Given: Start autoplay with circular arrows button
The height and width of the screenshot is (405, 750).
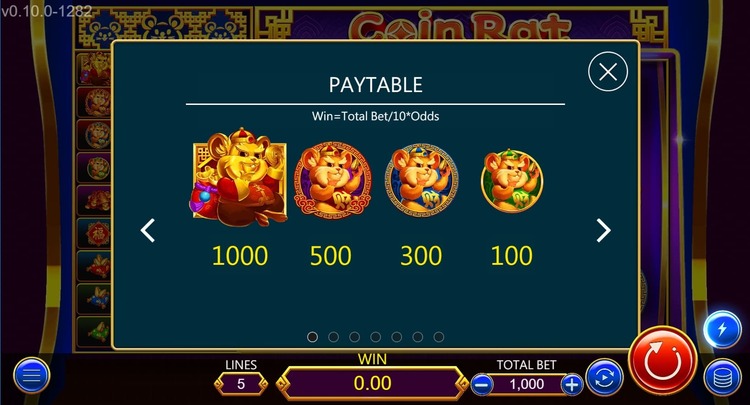Looking at the screenshot, I should (605, 377).
